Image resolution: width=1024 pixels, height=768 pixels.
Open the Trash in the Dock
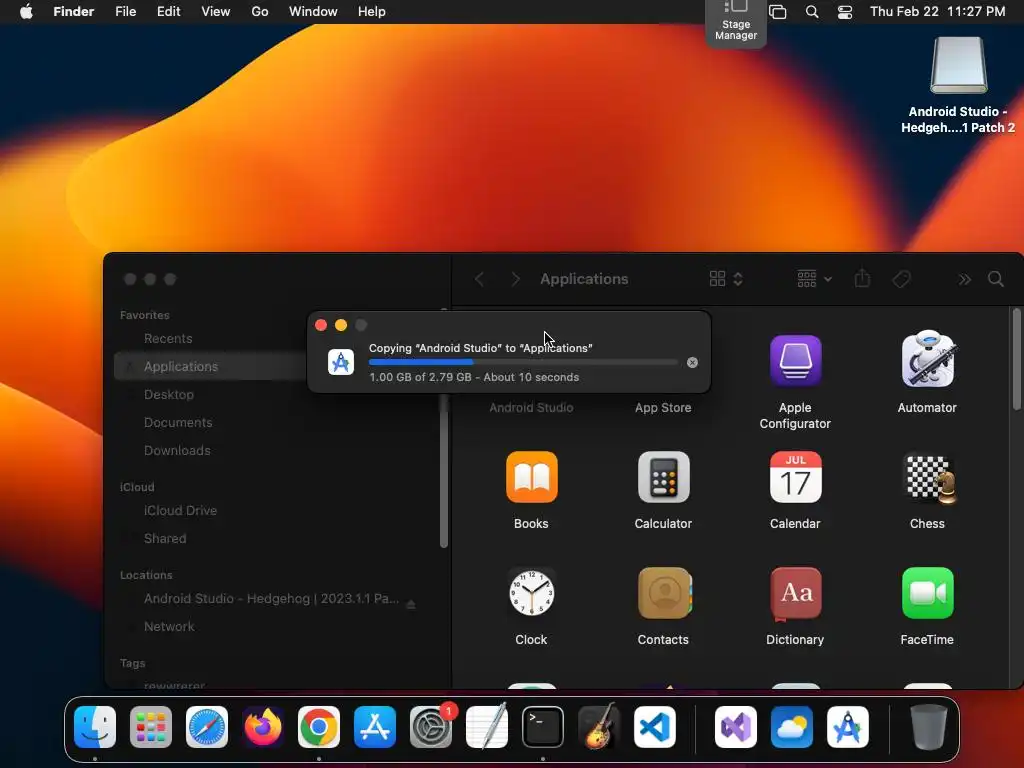pyautogui.click(x=929, y=727)
